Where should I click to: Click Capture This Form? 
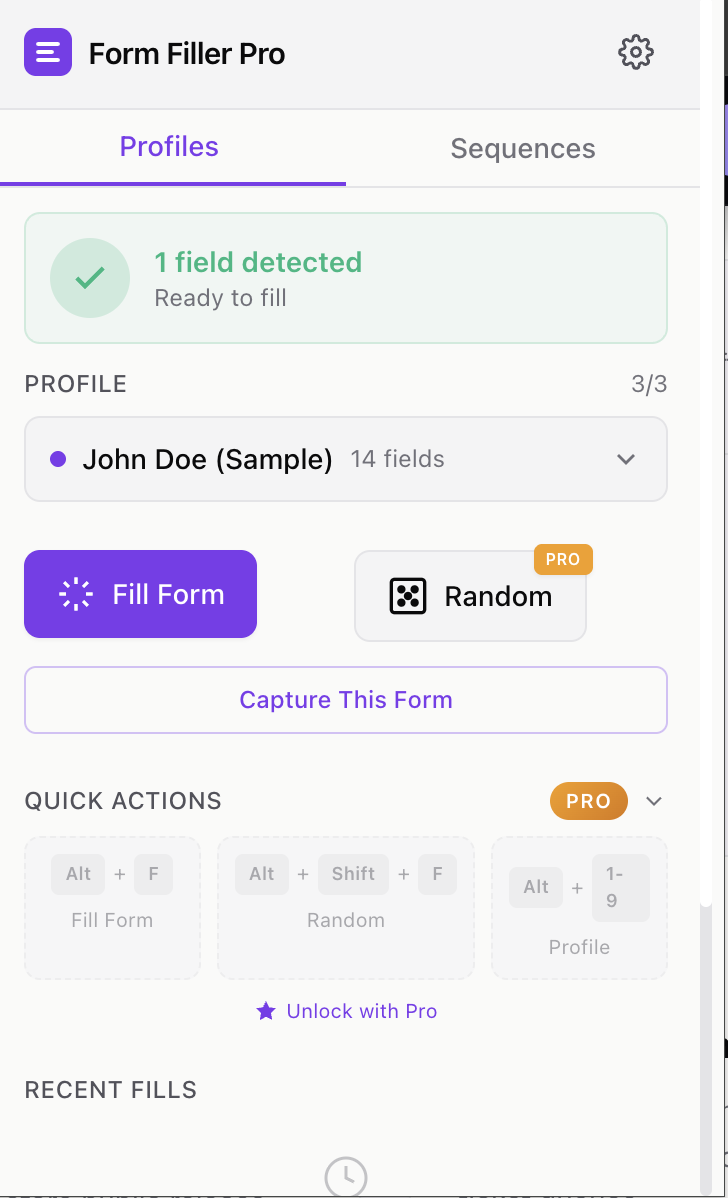coord(345,699)
